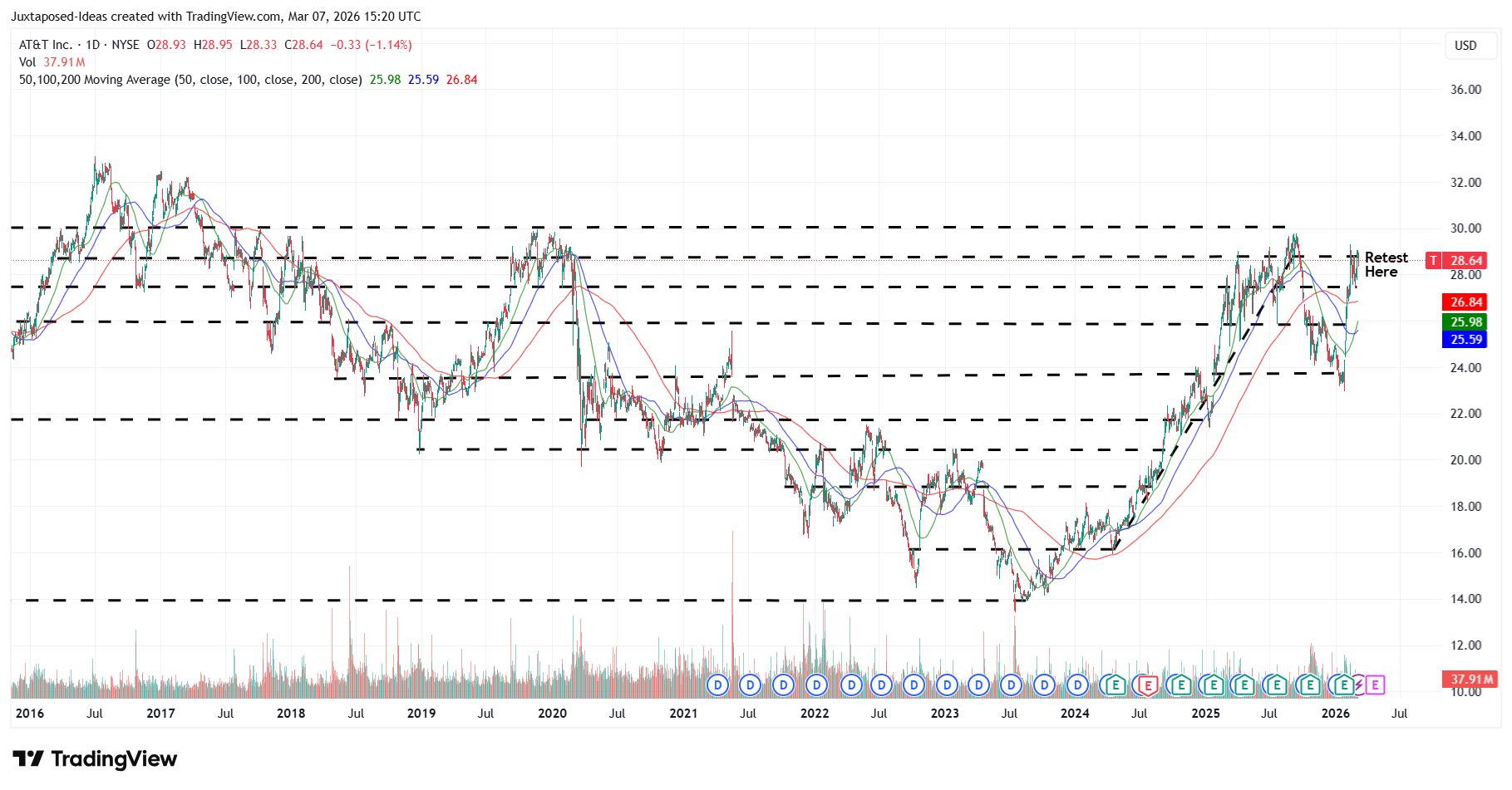Click the dividend marker above the 2024 label
This screenshot has width=1512, height=790.
pos(1077,685)
